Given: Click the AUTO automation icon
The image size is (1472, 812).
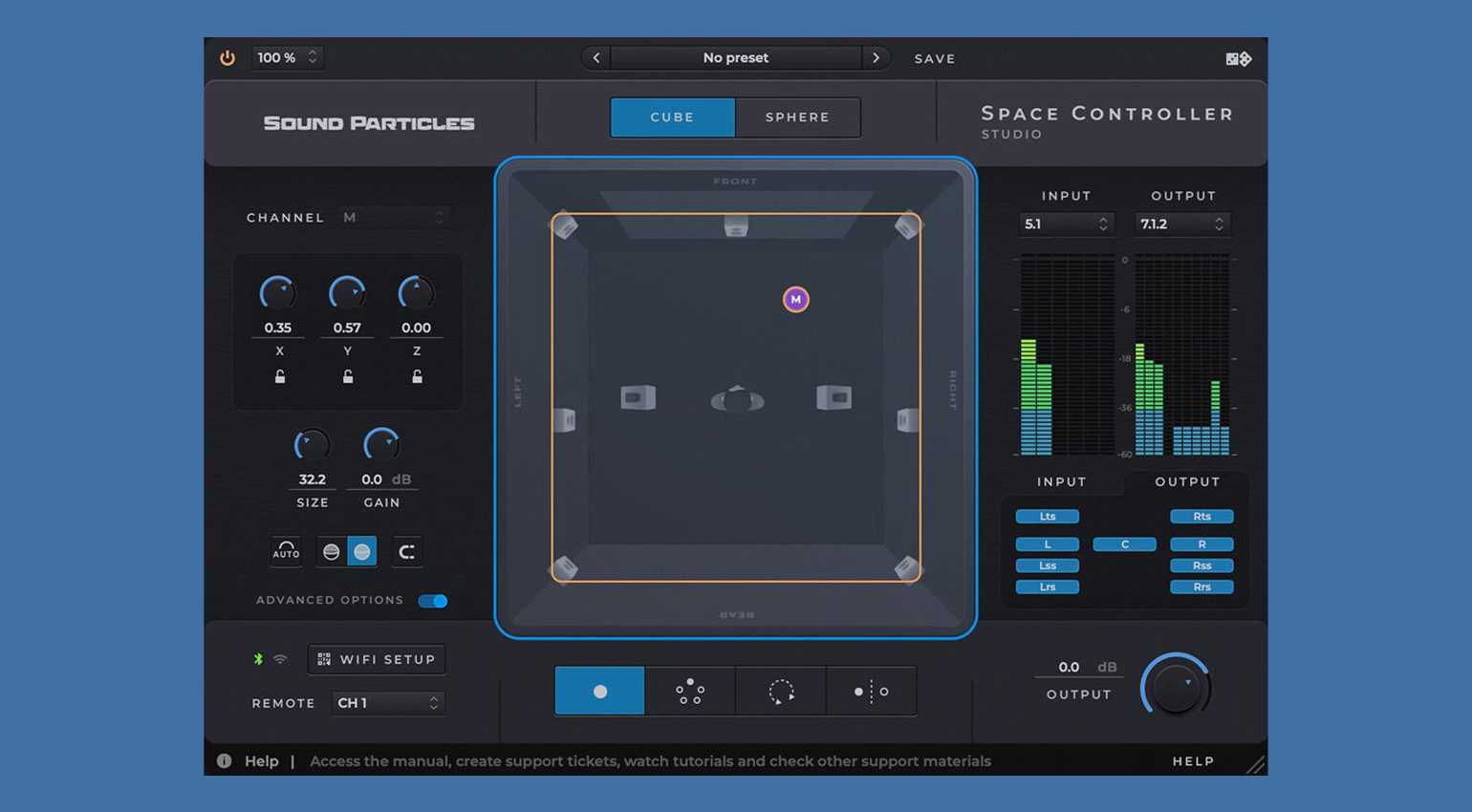Looking at the screenshot, I should coord(286,551).
